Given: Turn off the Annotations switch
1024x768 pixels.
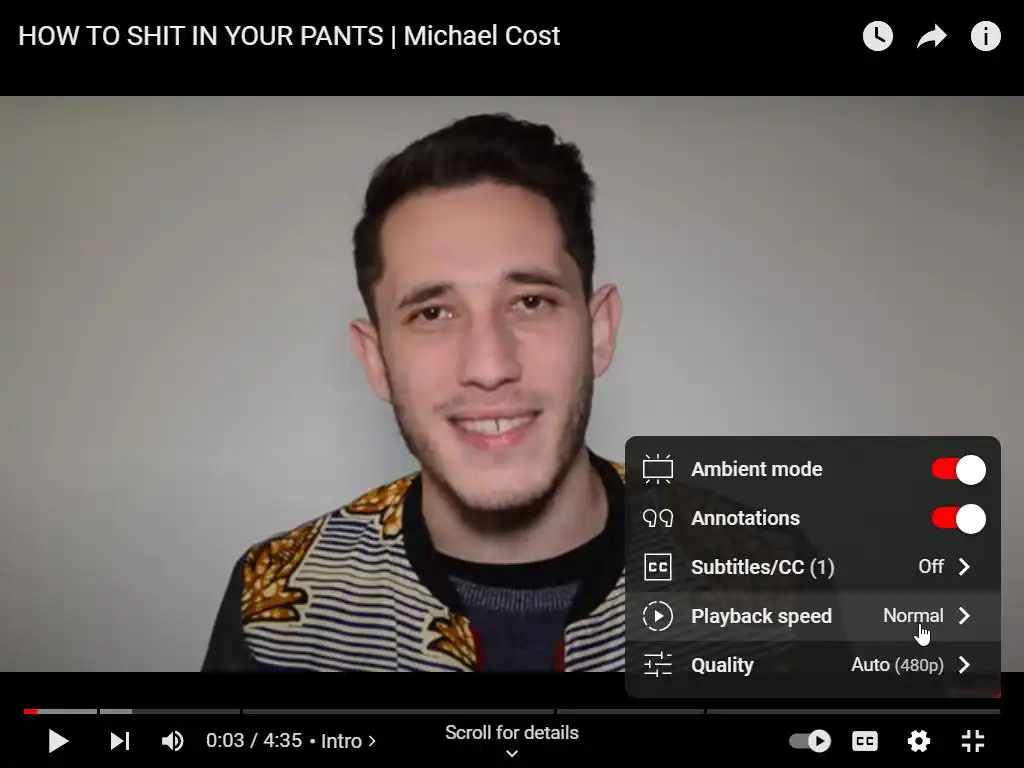Looking at the screenshot, I should click(x=959, y=519).
